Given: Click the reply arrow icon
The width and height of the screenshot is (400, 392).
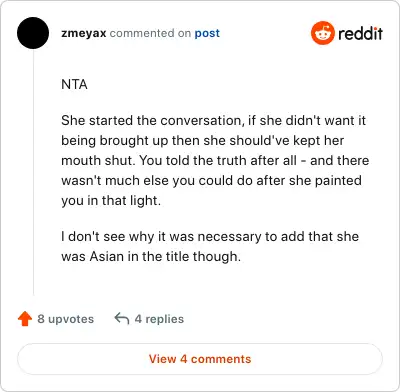Looking at the screenshot, I should click(x=122, y=318).
